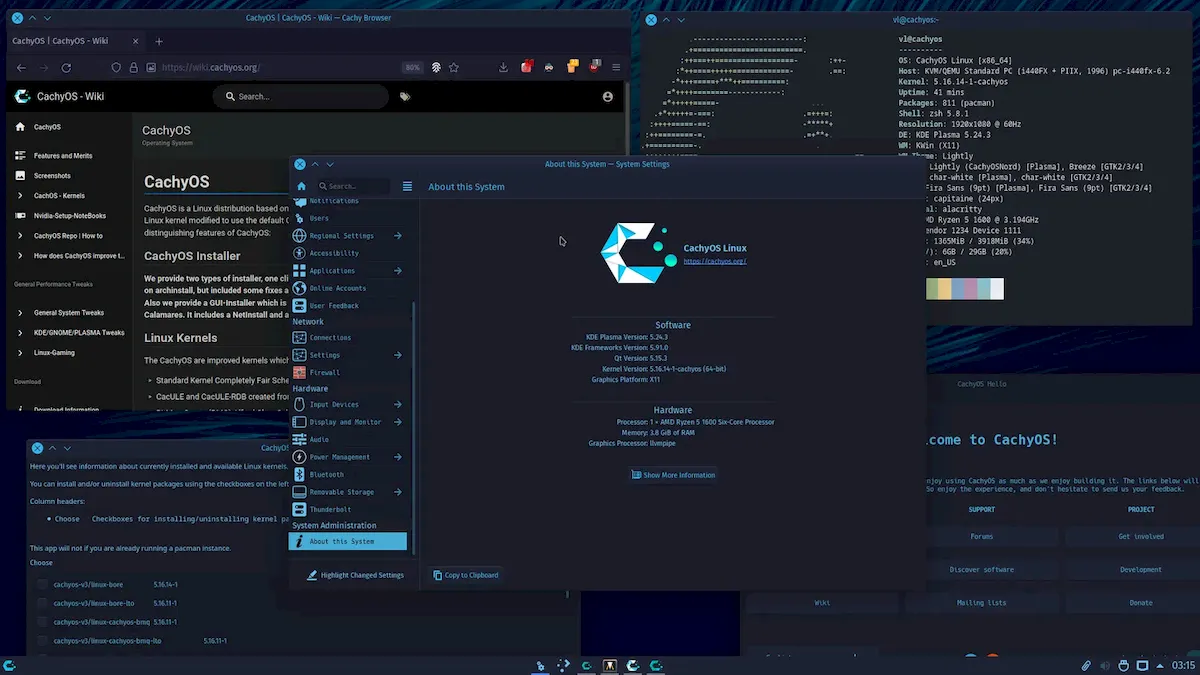Screen dimensions: 1200x675
Task: Tick checkbox for cachyos-v3/linux-cachyos-bmq-lto
Action: tap(42, 640)
